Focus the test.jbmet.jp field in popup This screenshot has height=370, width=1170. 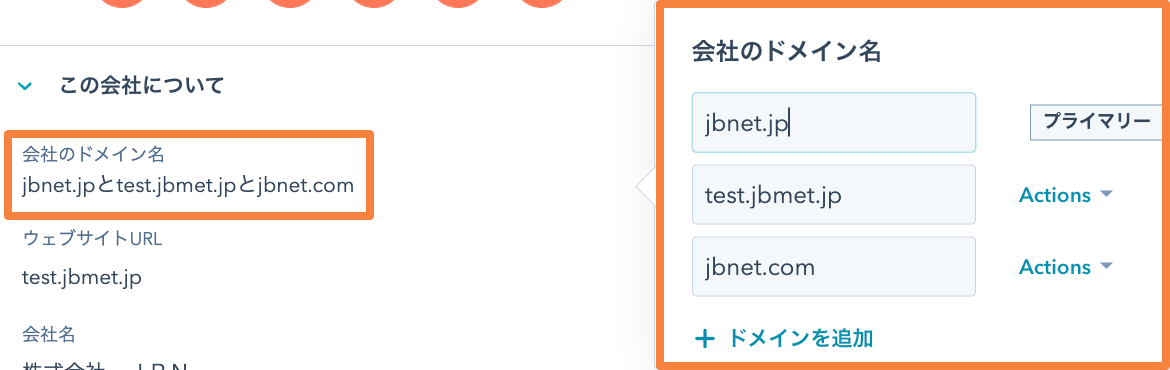833,195
